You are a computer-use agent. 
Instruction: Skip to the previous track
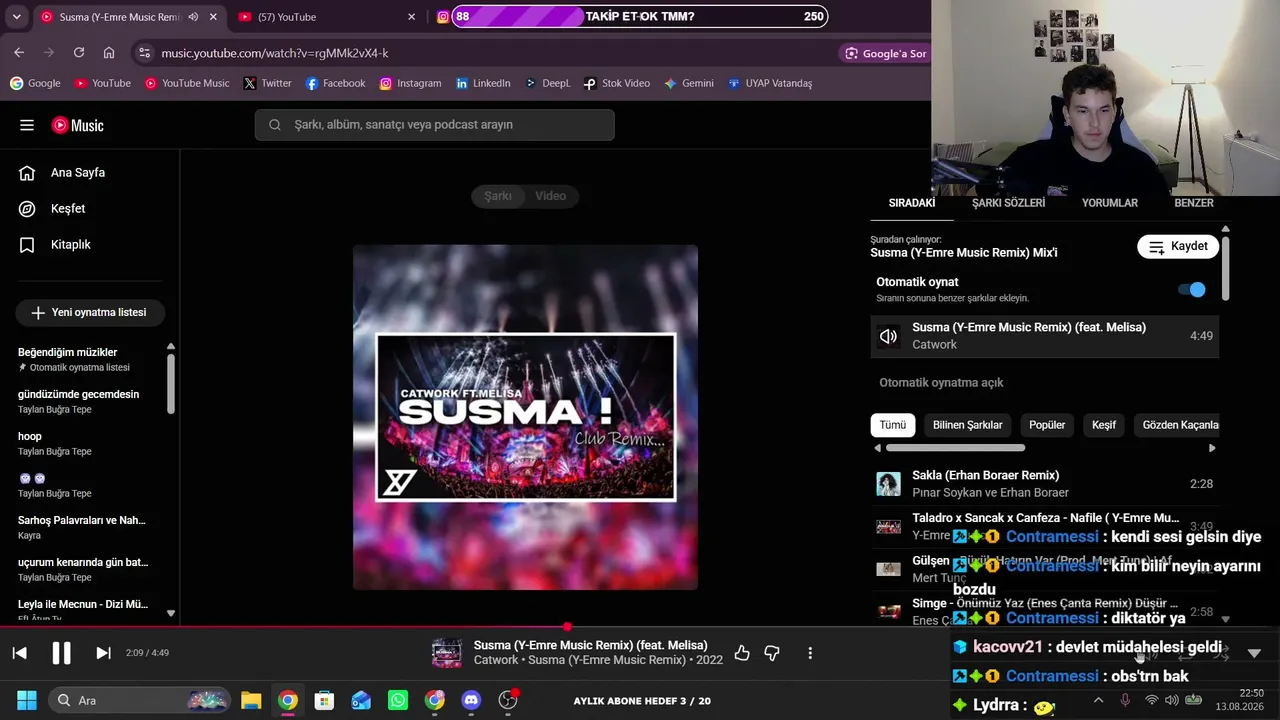[x=19, y=653]
